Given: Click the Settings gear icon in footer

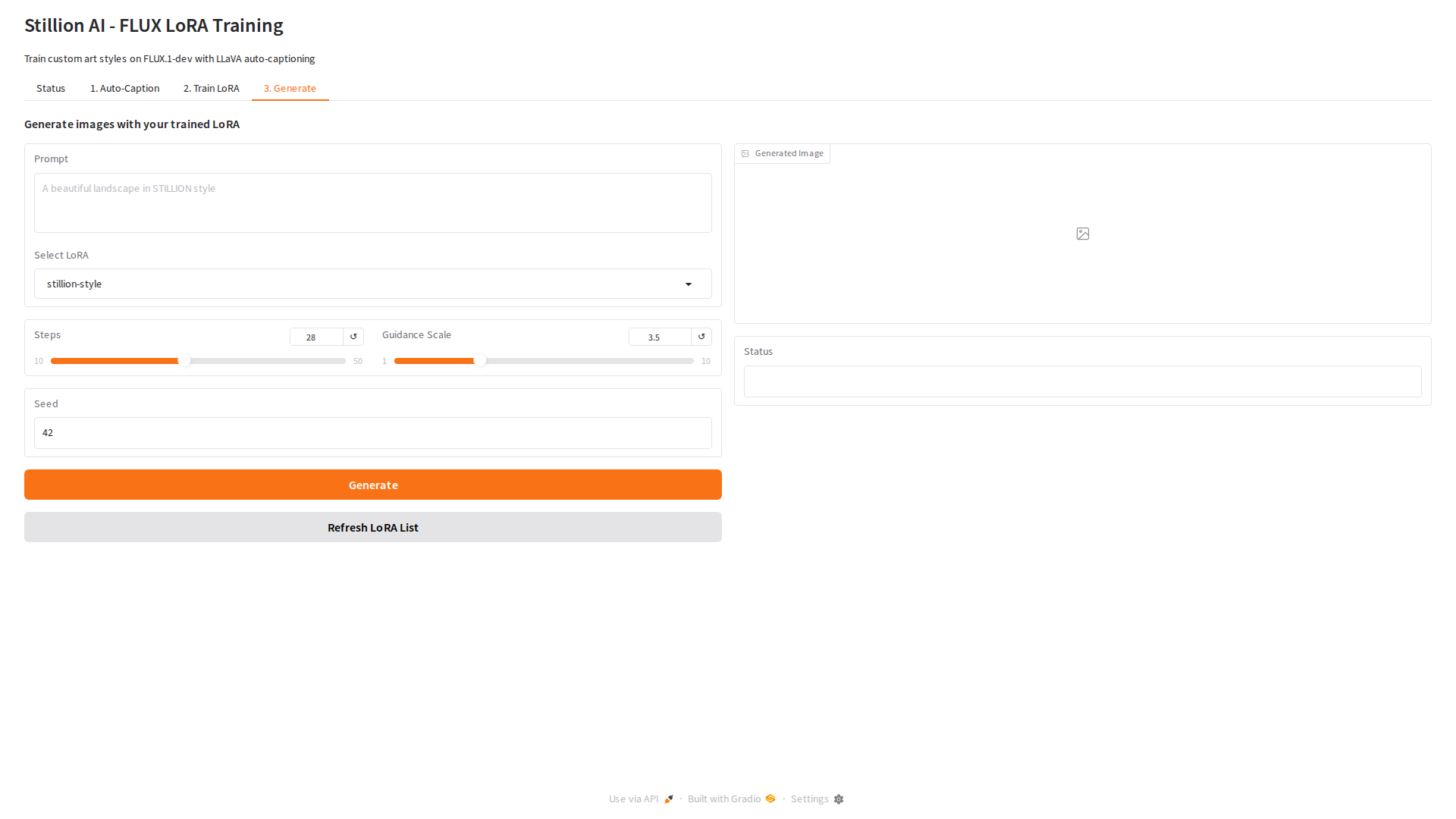Looking at the screenshot, I should tap(839, 799).
